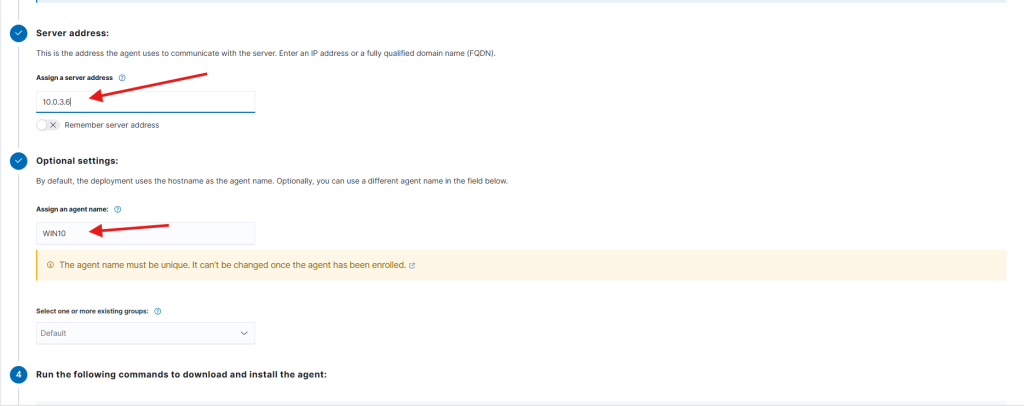Click the Run the following commands heading

[x=181, y=375]
